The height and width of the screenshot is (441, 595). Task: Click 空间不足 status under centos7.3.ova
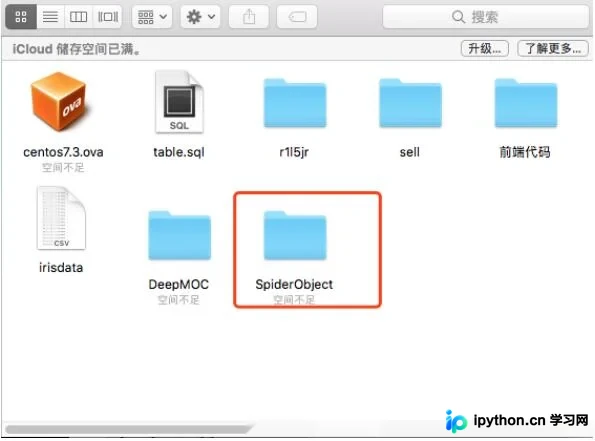[x=63, y=167]
